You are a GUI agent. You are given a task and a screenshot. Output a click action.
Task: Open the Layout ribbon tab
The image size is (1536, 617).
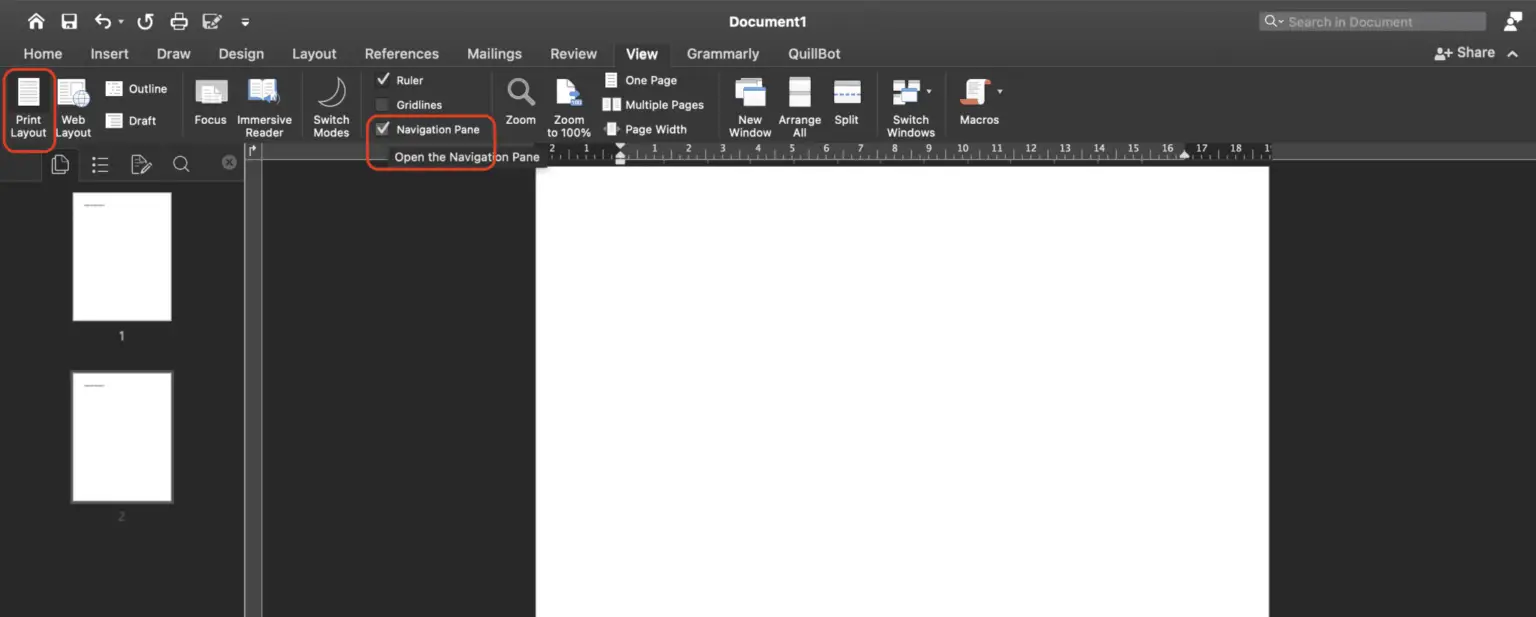click(314, 54)
